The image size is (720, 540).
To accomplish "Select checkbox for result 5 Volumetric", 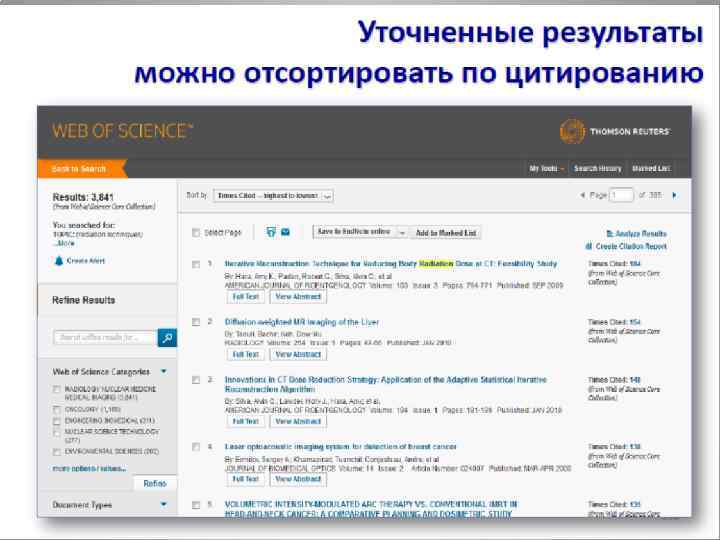I will pos(196,505).
